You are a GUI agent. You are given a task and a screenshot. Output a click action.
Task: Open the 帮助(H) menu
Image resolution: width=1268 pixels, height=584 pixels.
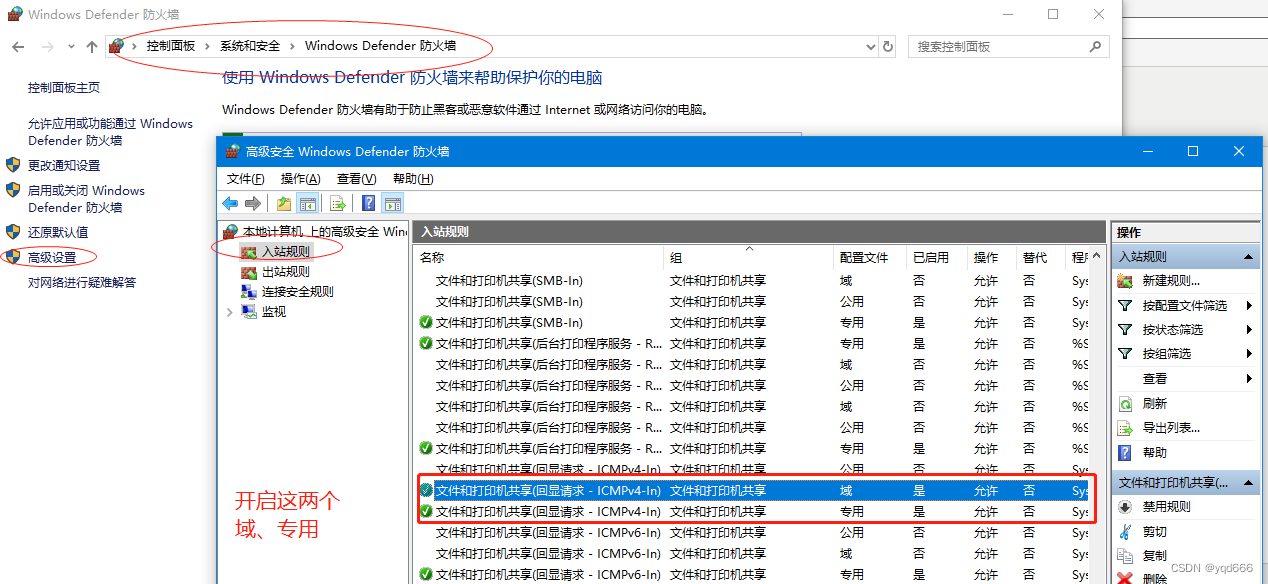(x=413, y=178)
